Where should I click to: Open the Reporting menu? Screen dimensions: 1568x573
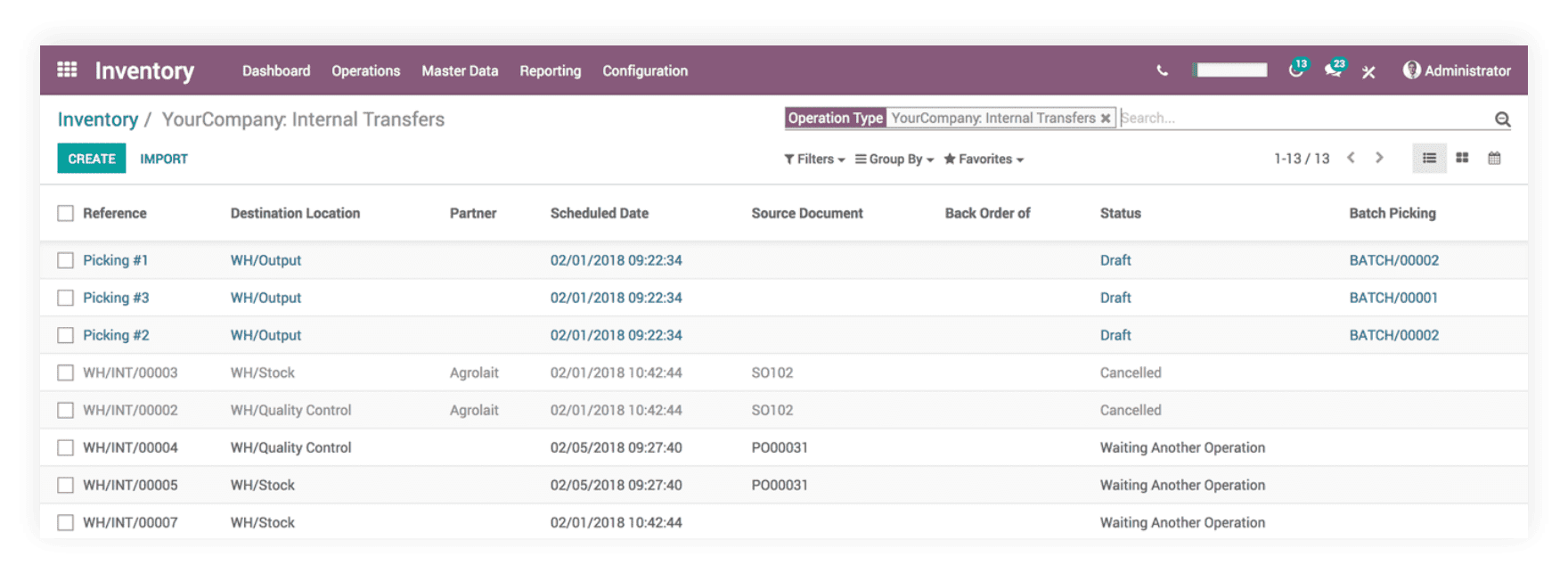(551, 70)
